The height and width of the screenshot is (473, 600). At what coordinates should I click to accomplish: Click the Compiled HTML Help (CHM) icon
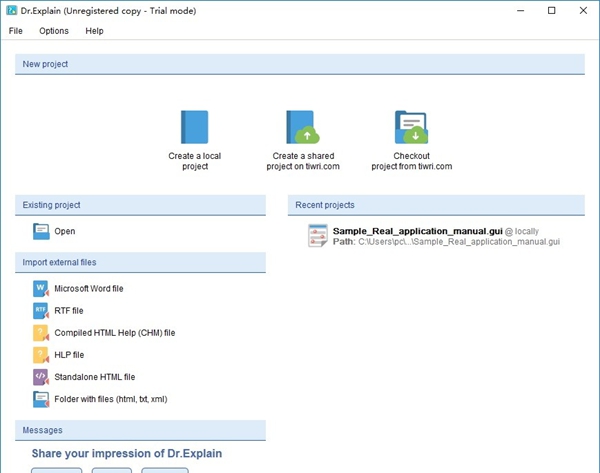click(x=41, y=333)
